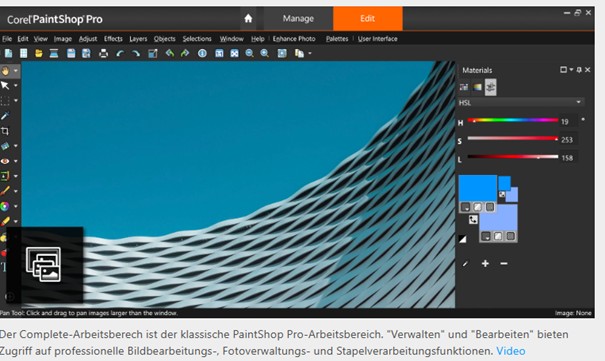Click the Save disk icon
This screenshot has height=361, width=605.
(71, 53)
